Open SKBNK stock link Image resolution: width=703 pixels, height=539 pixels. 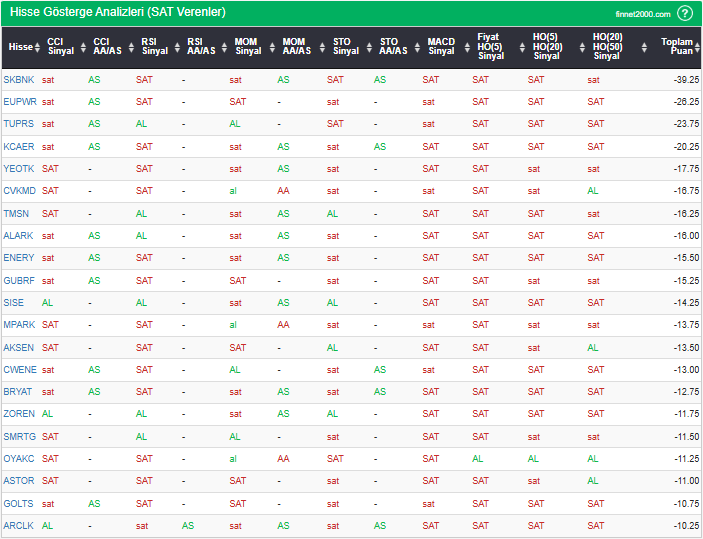[x=19, y=80]
